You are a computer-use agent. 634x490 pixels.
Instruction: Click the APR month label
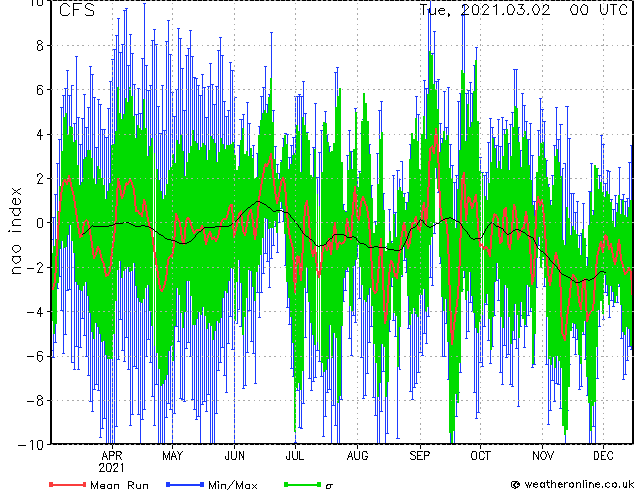[112, 456]
